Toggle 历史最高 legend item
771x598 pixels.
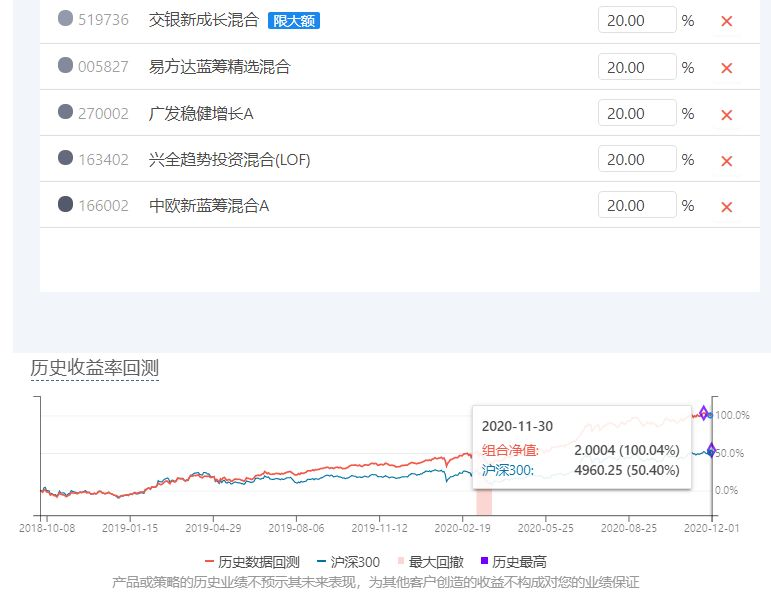point(514,562)
